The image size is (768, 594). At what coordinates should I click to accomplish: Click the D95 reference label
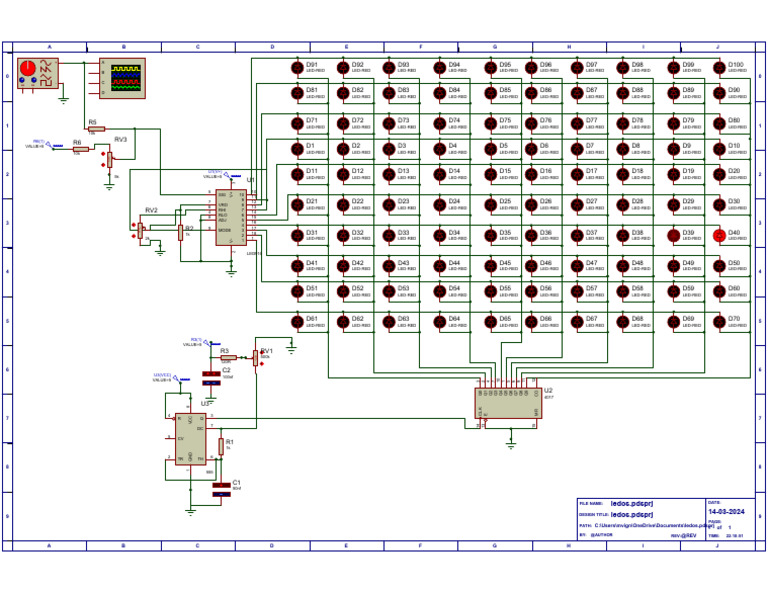point(505,65)
